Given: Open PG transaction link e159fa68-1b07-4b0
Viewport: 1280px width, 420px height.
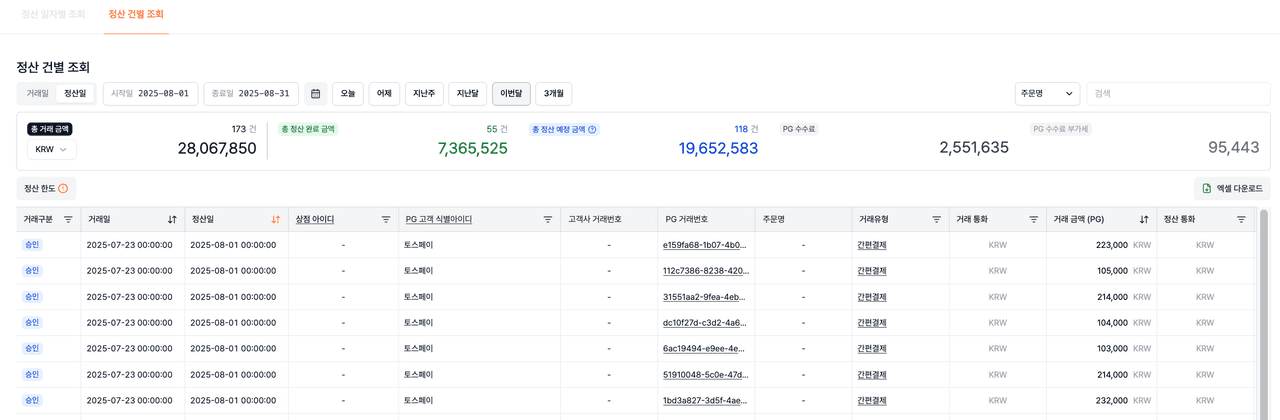Looking at the screenshot, I should (704, 245).
